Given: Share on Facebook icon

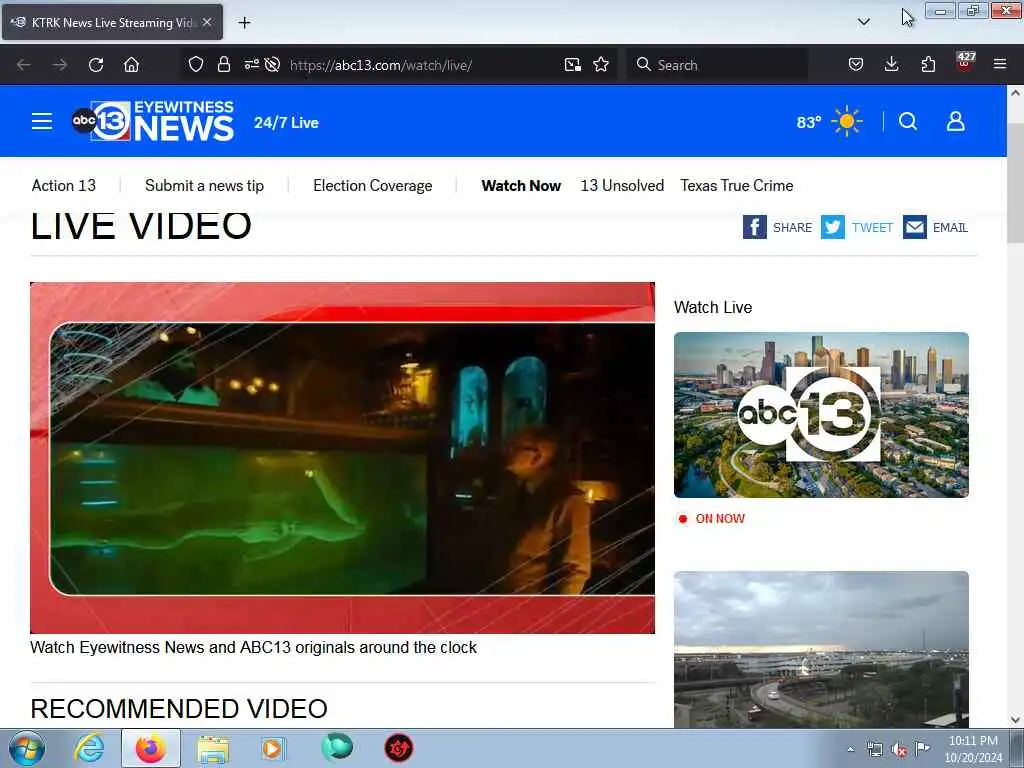Looking at the screenshot, I should coord(754,227).
